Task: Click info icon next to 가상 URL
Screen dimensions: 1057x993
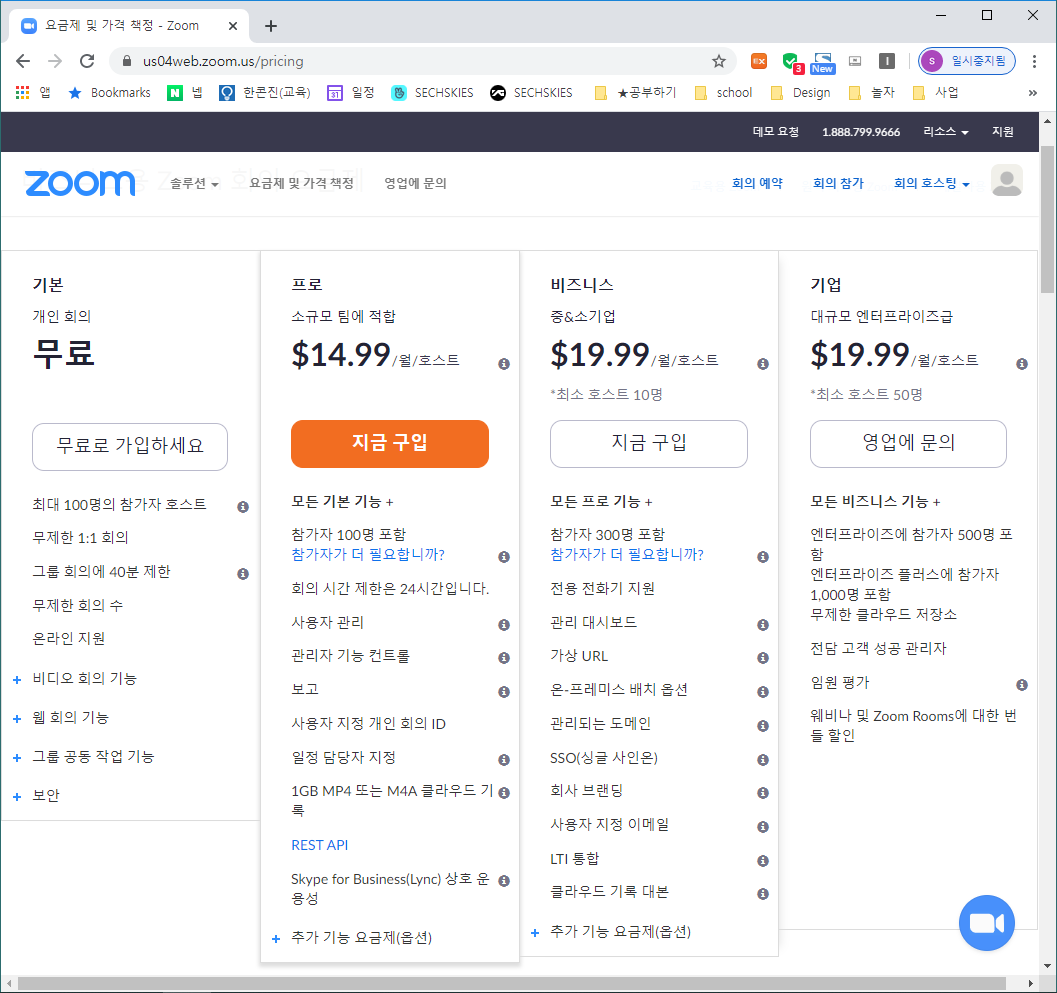Action: (x=762, y=658)
